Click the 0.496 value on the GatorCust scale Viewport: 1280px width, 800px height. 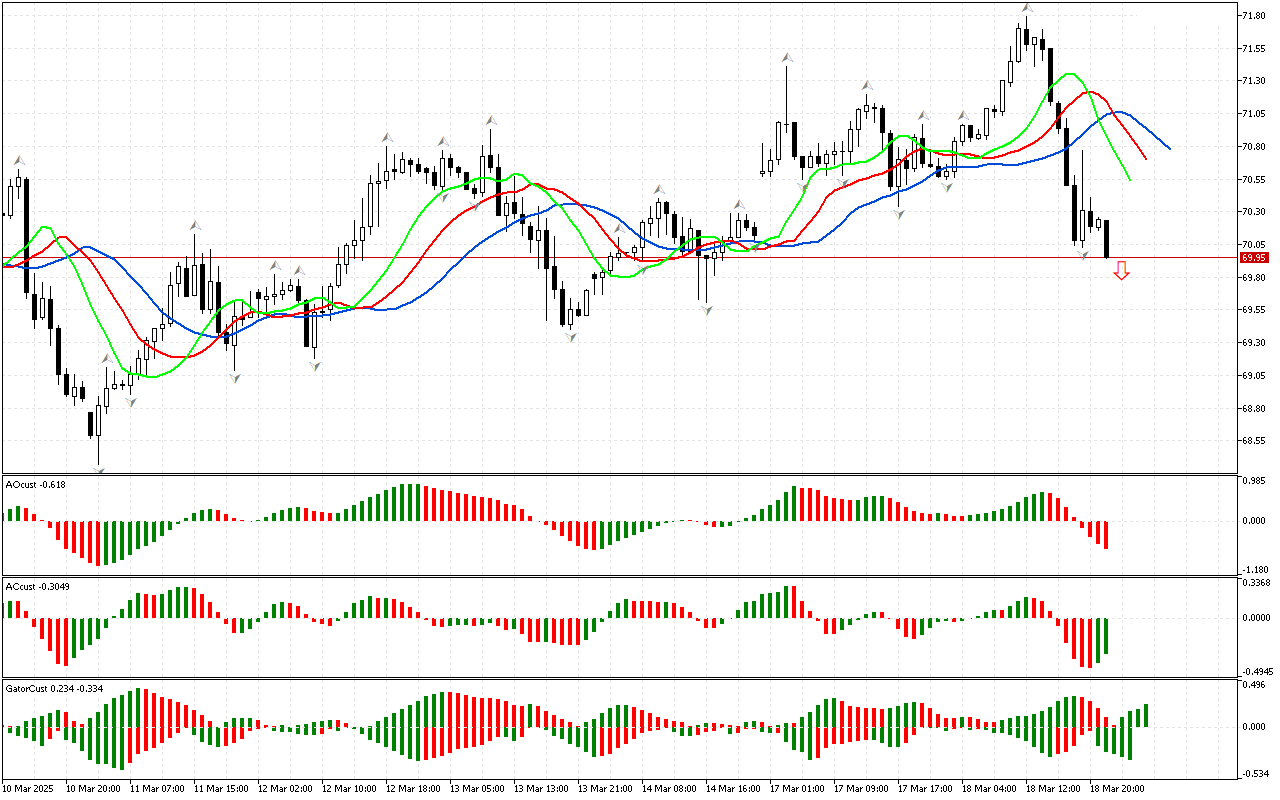[1253, 685]
